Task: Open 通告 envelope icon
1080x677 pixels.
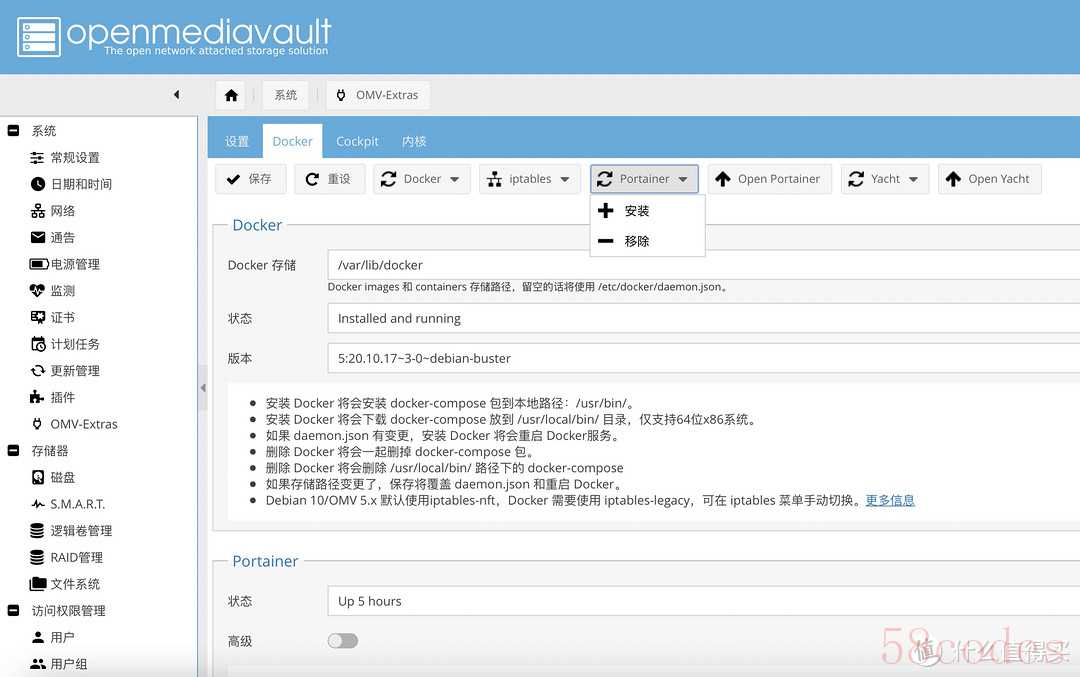Action: [37, 238]
